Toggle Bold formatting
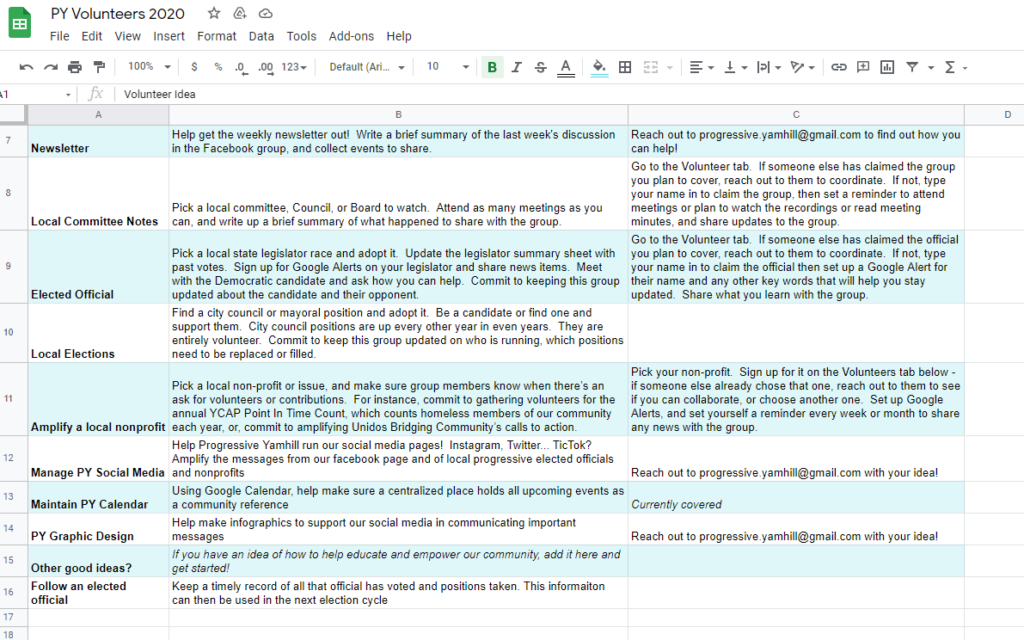This screenshot has height=640, width=1024. click(492, 67)
